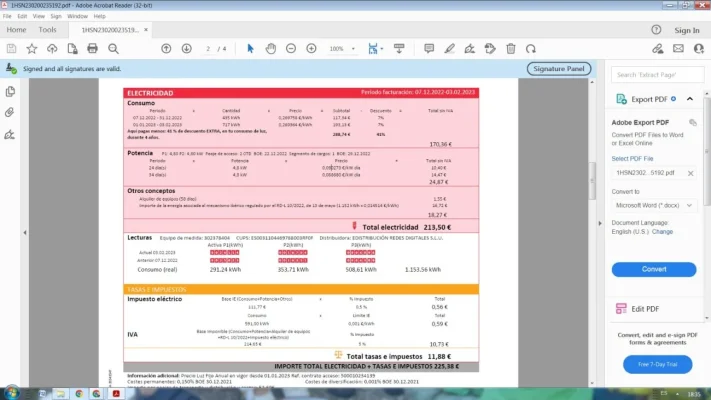Screen dimensions: 711x400
Task: Go to the next page
Action: point(187,49)
